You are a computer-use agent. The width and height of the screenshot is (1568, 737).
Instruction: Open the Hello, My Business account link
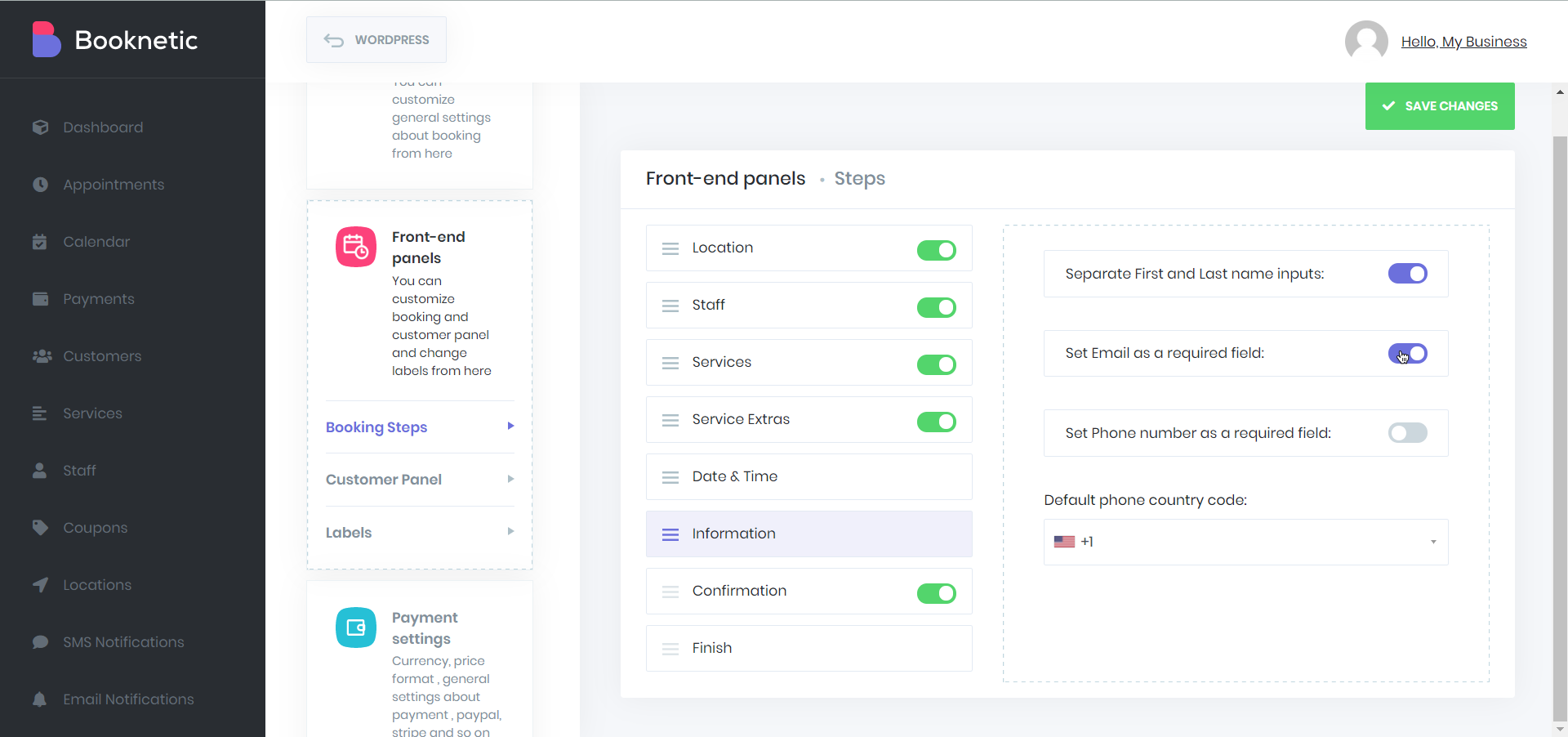[x=1463, y=41]
